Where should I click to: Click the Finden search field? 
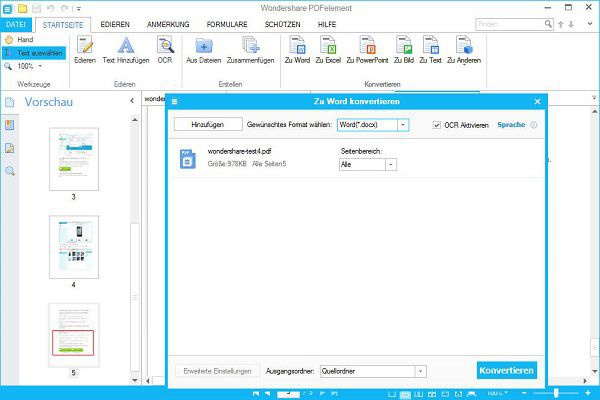[x=509, y=24]
